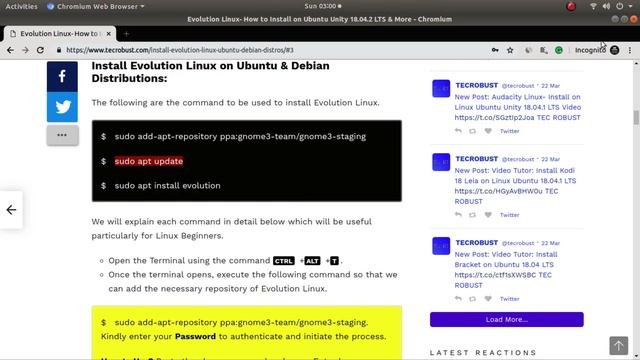Like the Install Bracket tweet
The image size is (640, 360).
[488, 299]
